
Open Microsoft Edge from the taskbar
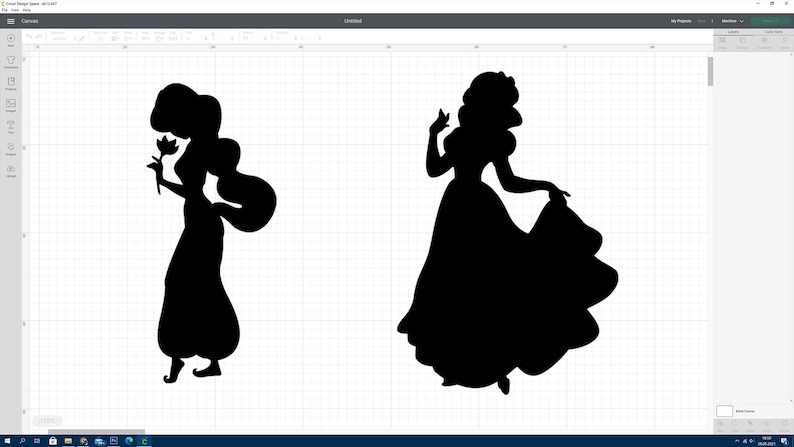[x=129, y=441]
